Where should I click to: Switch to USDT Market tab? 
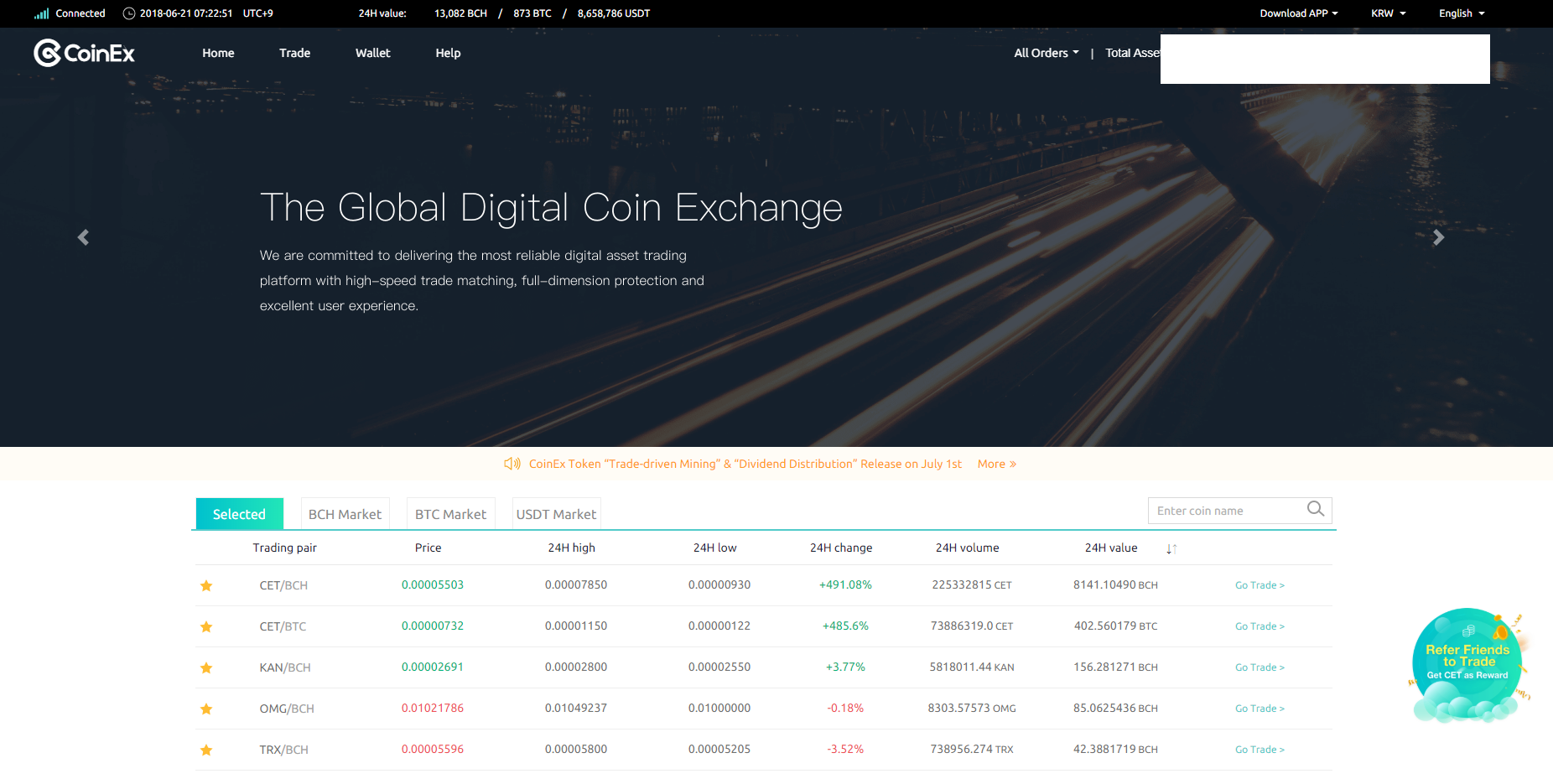tap(556, 514)
